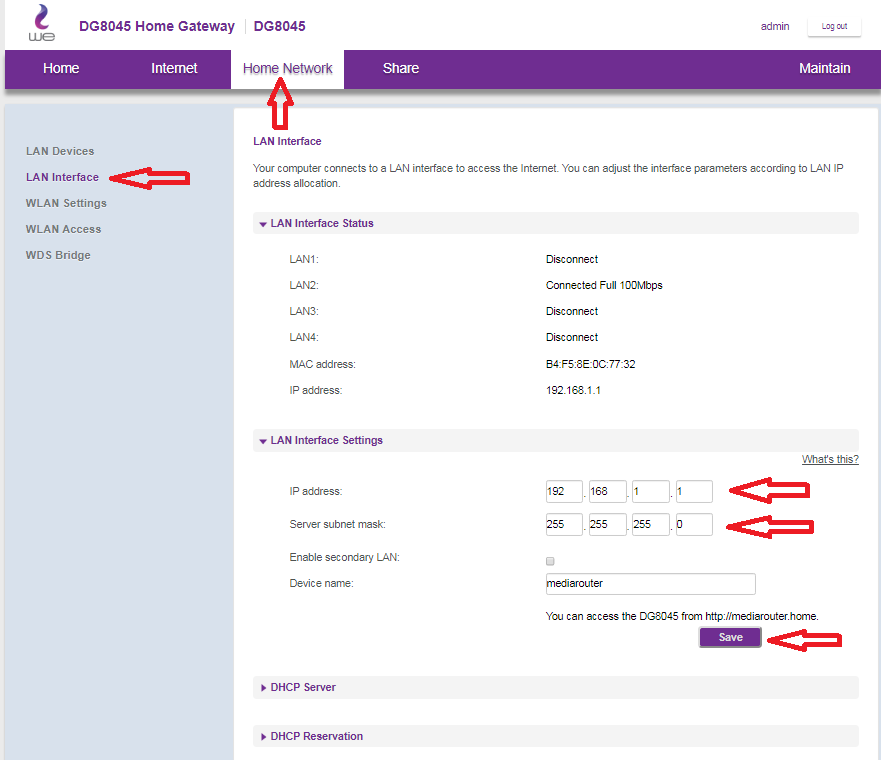The height and width of the screenshot is (760, 882).
Task: Click the DG8045 Home Gateway title
Action: tap(156, 26)
